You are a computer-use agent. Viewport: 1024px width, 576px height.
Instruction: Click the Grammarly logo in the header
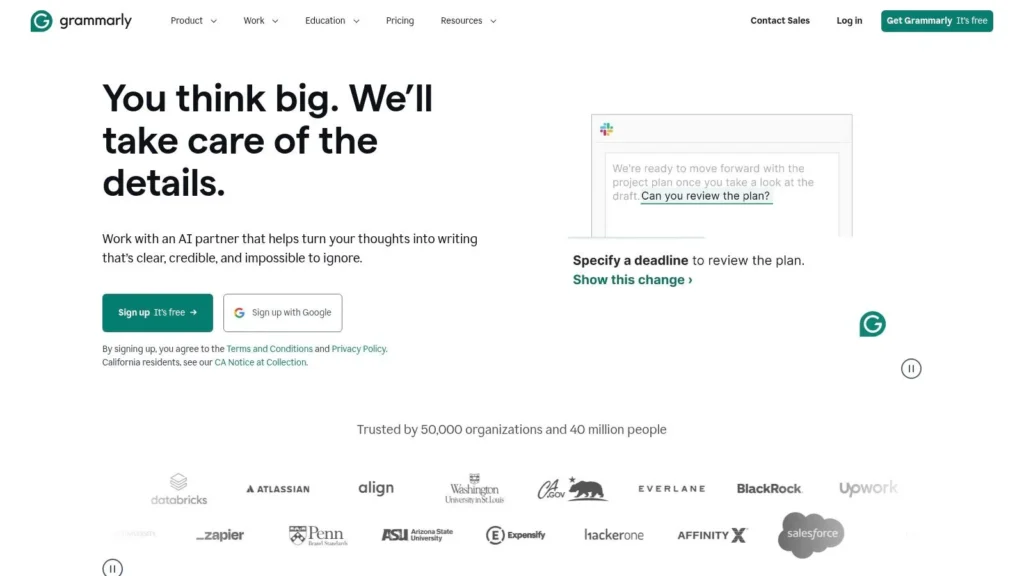click(80, 20)
